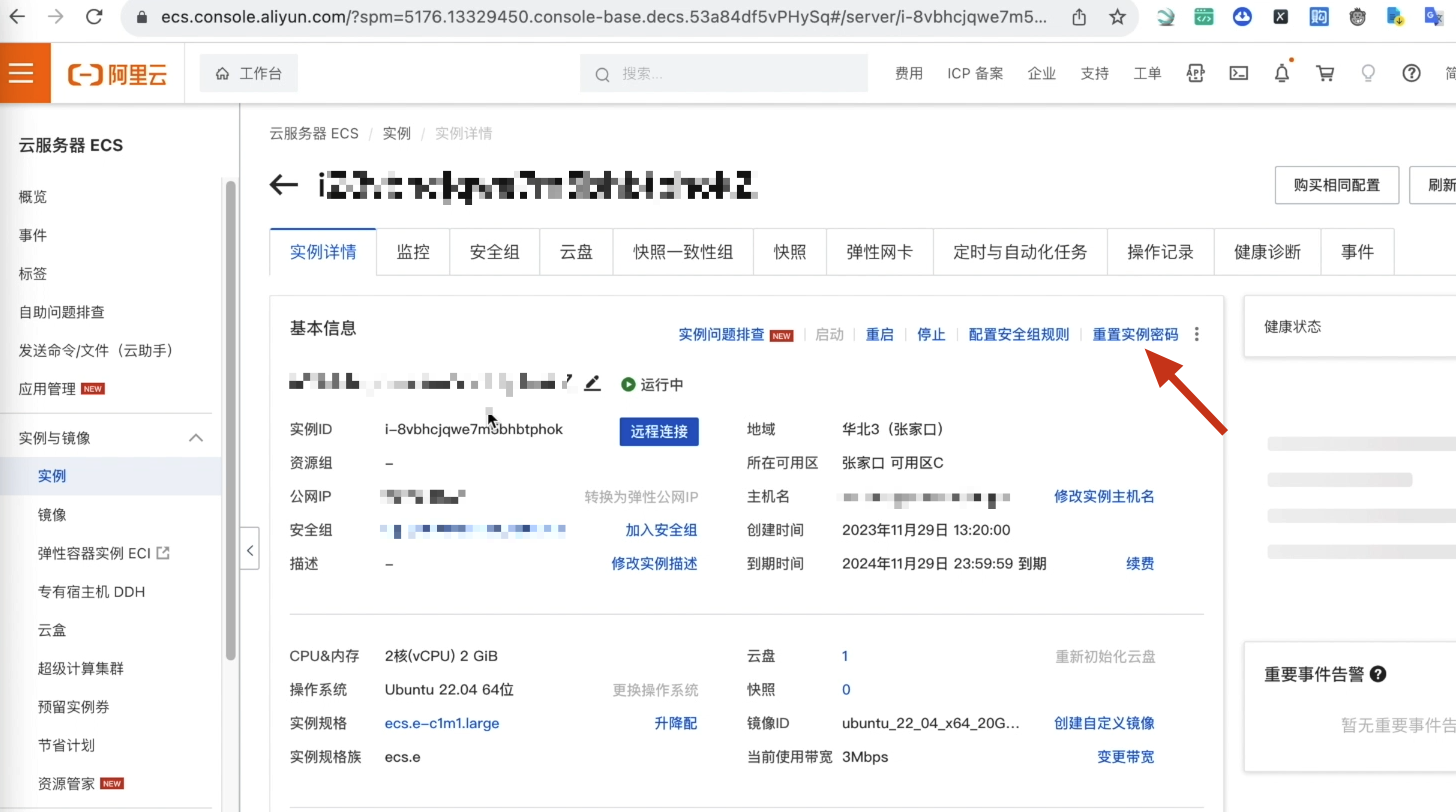Open the shopping cart icon
1456x812 pixels.
click(1324, 72)
